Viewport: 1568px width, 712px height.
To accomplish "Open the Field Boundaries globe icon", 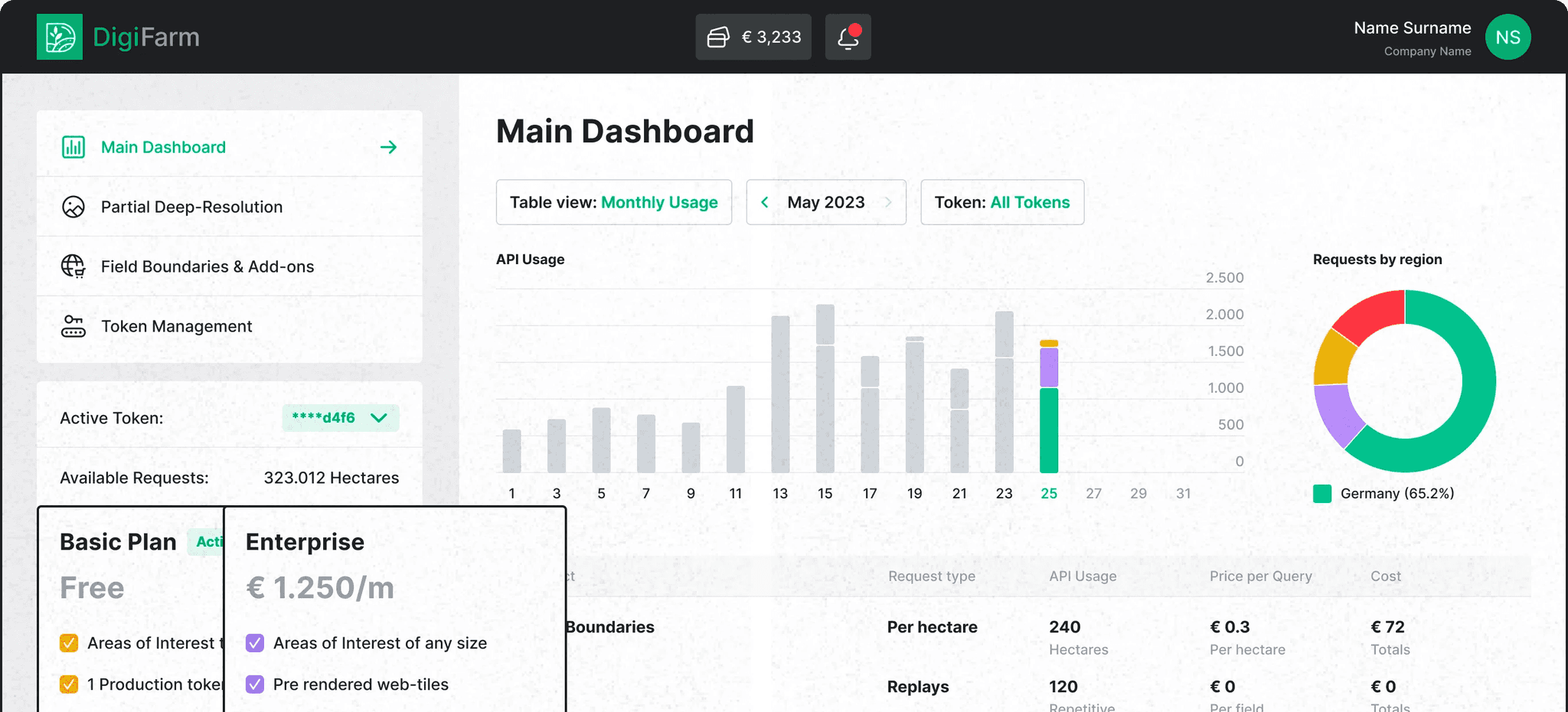I will click(x=73, y=266).
